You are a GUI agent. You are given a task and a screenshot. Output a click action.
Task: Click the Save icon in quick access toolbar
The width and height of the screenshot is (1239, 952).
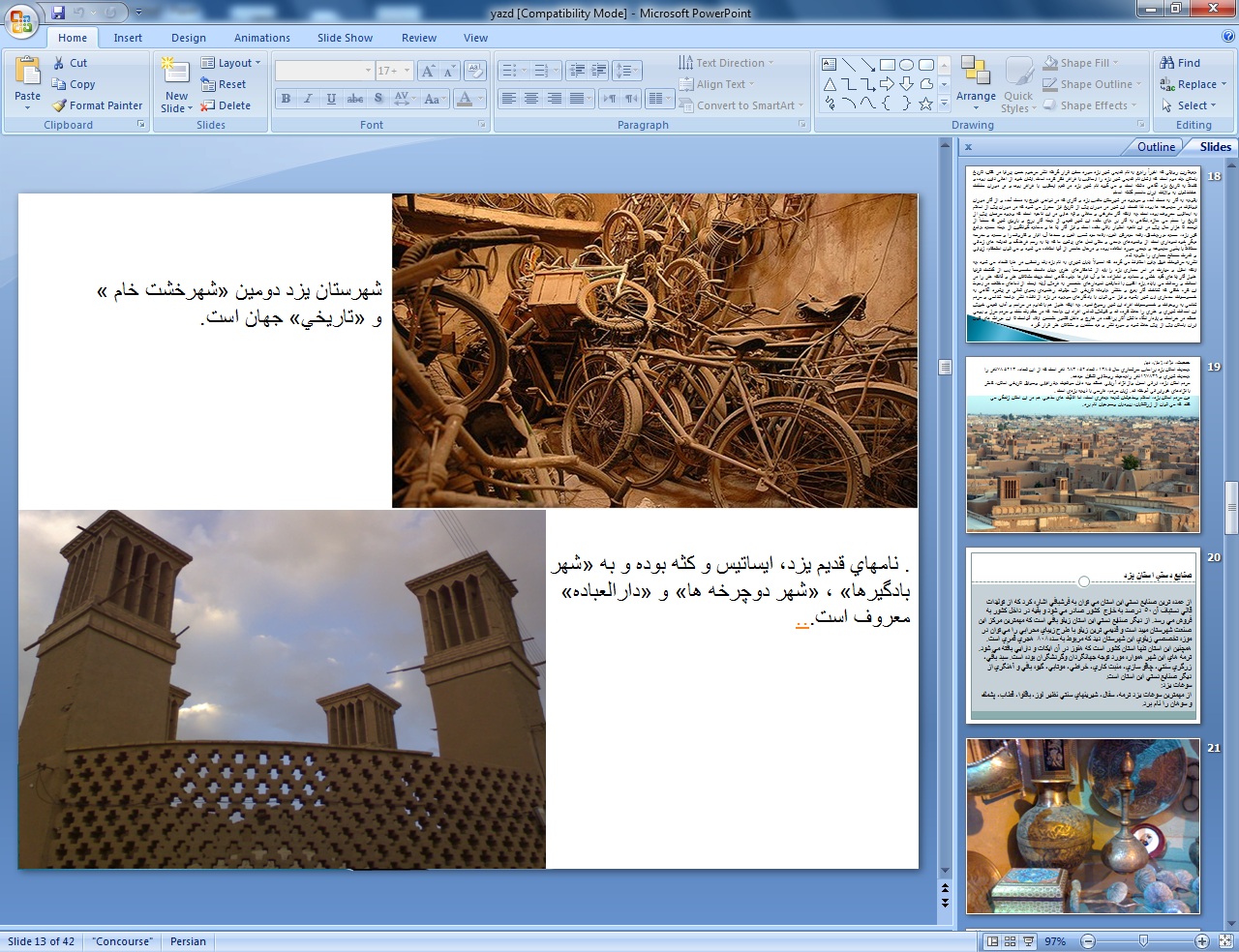[58, 13]
